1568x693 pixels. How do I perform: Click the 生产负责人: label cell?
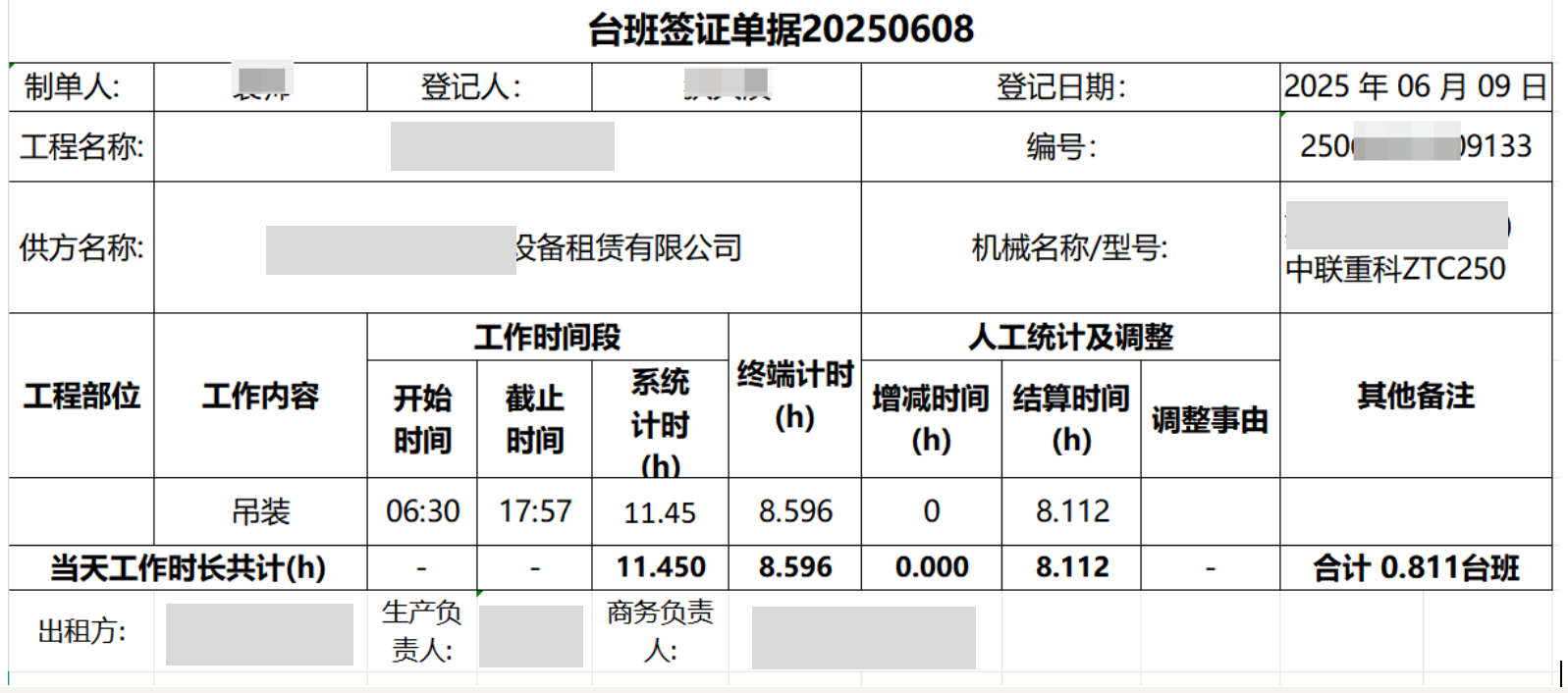pos(422,631)
